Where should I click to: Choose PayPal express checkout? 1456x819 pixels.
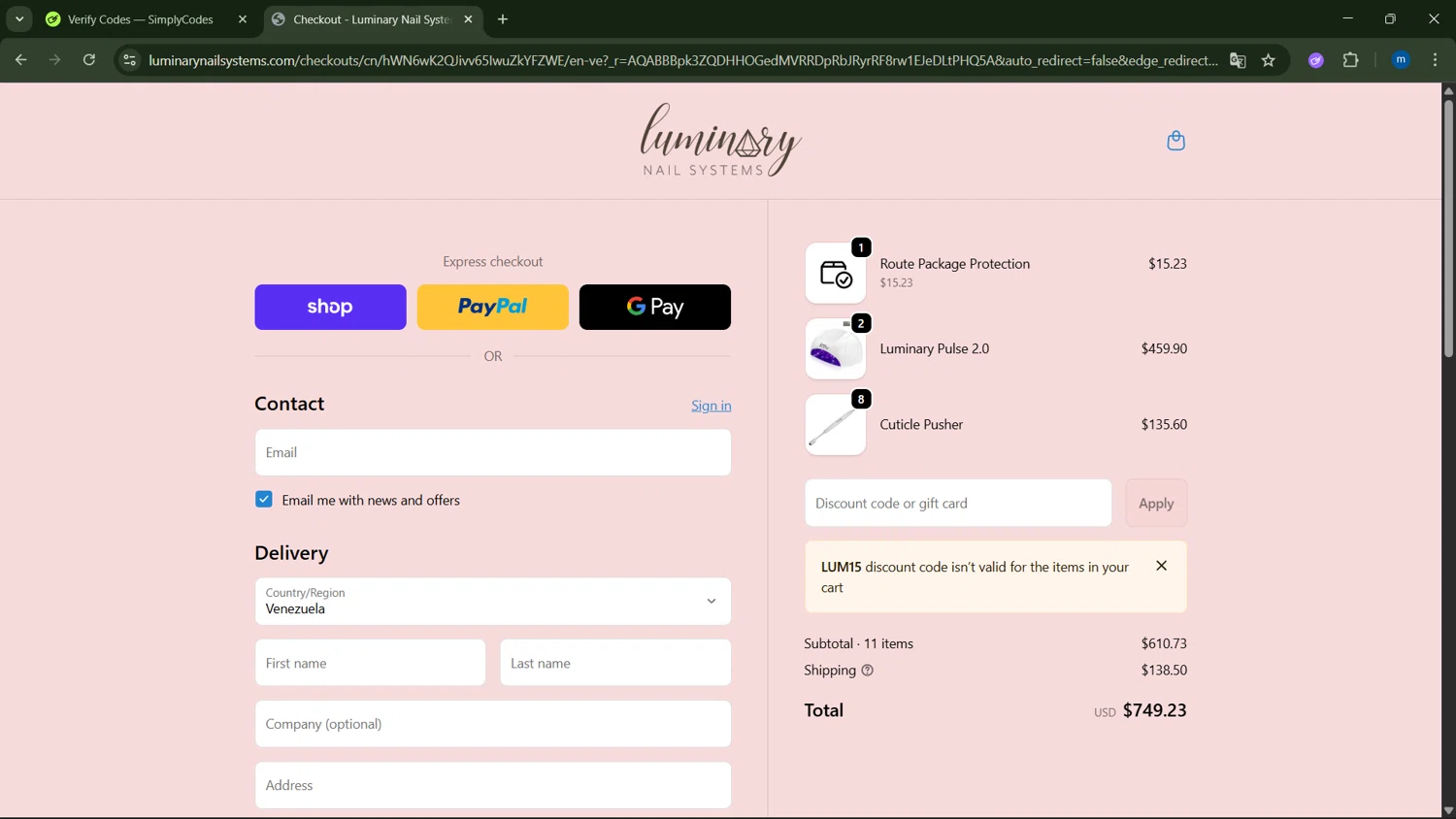[493, 307]
